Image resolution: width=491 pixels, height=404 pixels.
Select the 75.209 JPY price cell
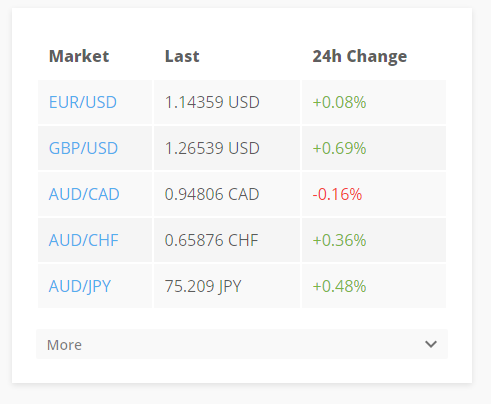pyautogui.click(x=227, y=286)
